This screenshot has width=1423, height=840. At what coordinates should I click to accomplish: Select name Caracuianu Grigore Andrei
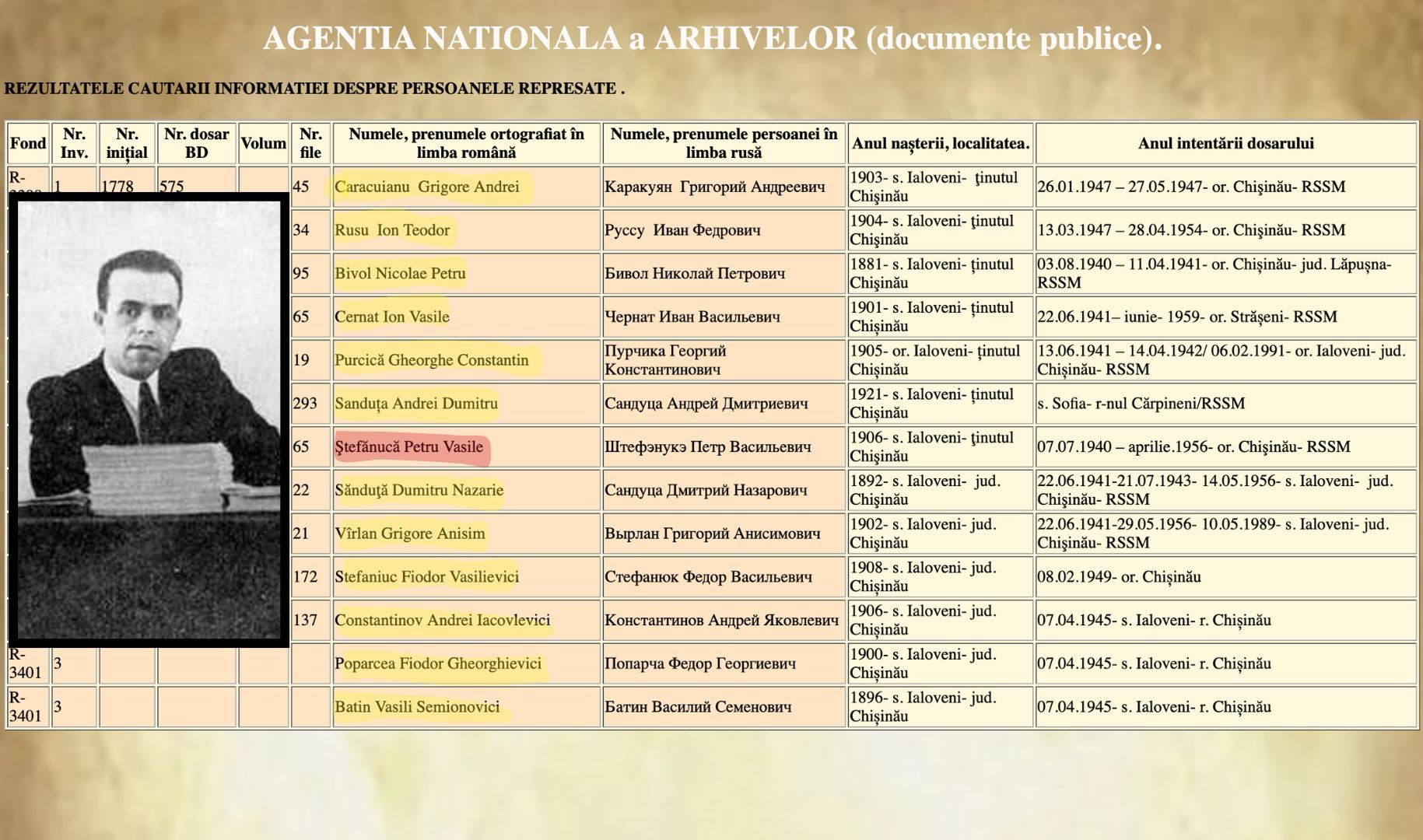pyautogui.click(x=427, y=187)
